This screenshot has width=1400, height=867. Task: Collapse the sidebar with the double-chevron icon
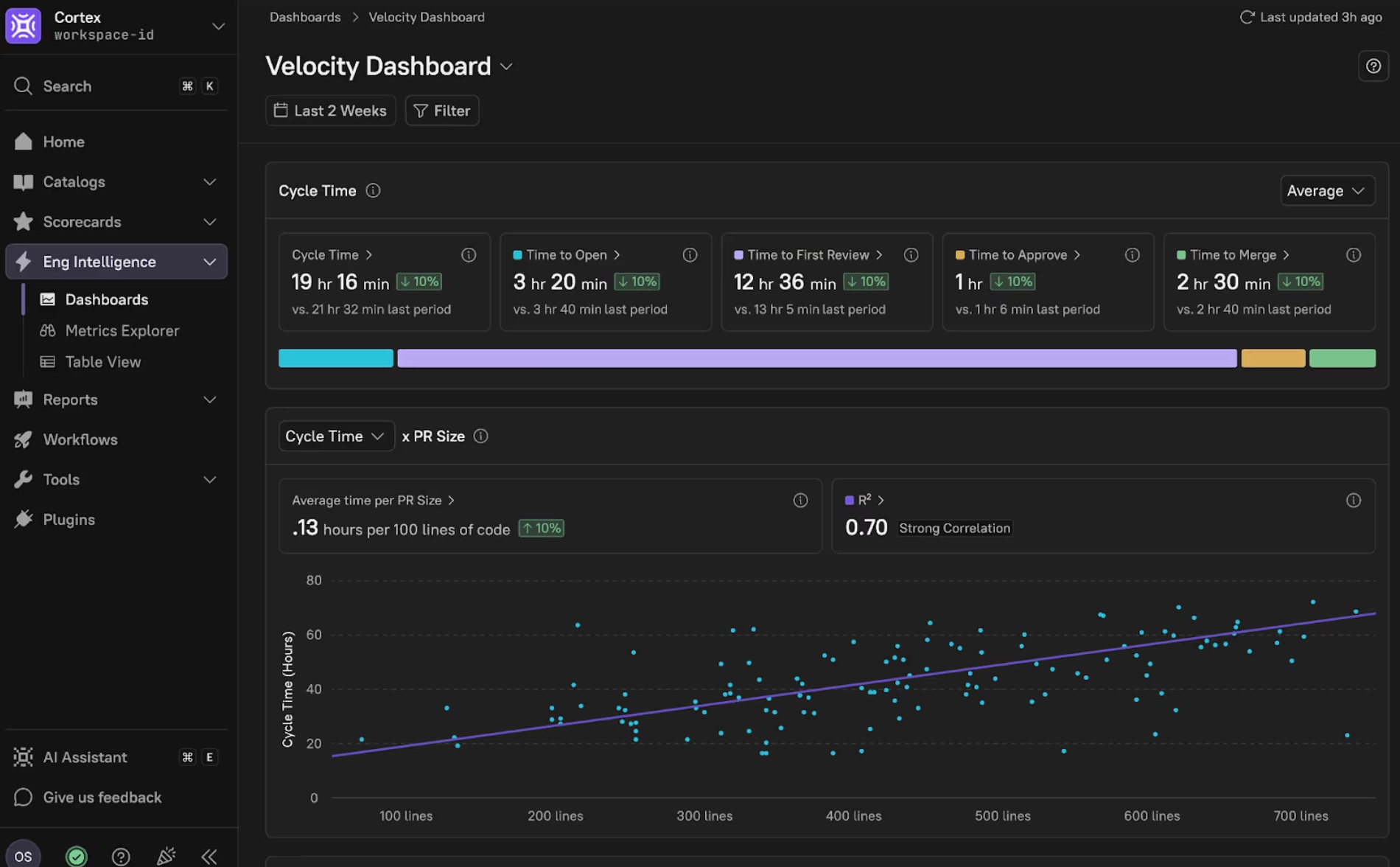coord(209,856)
